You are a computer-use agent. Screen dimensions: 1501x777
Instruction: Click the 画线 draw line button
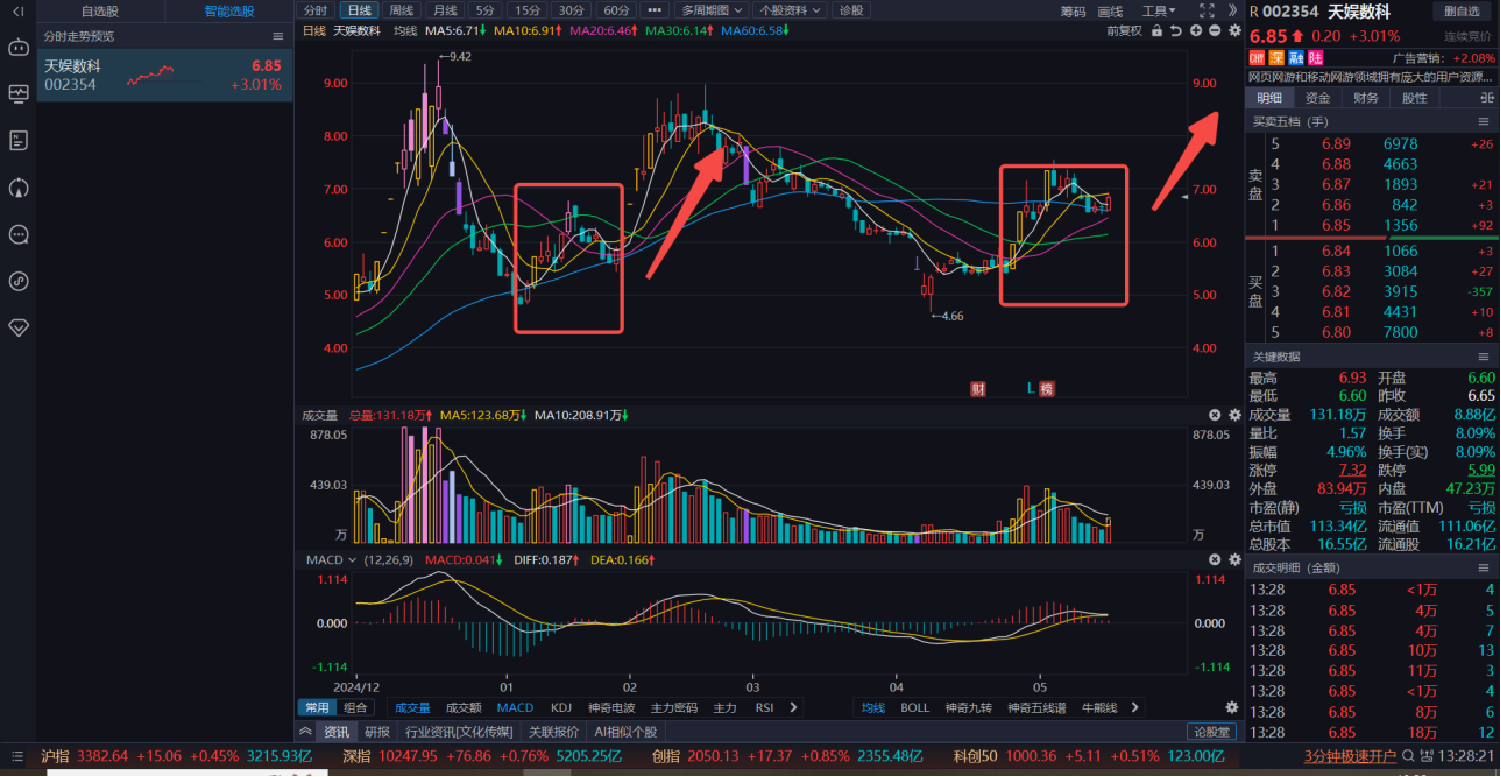point(1110,11)
